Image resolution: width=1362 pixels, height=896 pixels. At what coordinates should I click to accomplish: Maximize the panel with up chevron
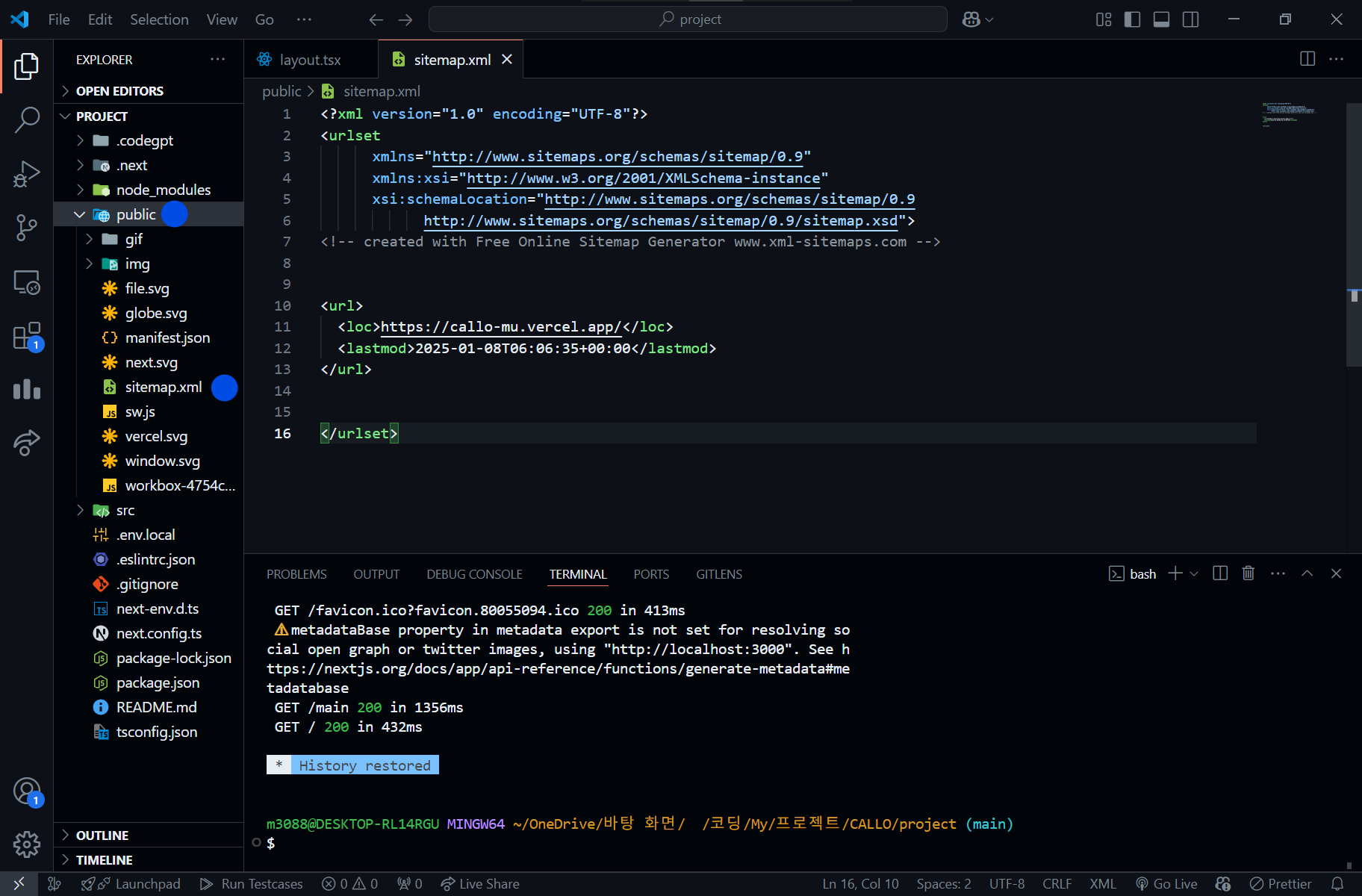pyautogui.click(x=1307, y=573)
